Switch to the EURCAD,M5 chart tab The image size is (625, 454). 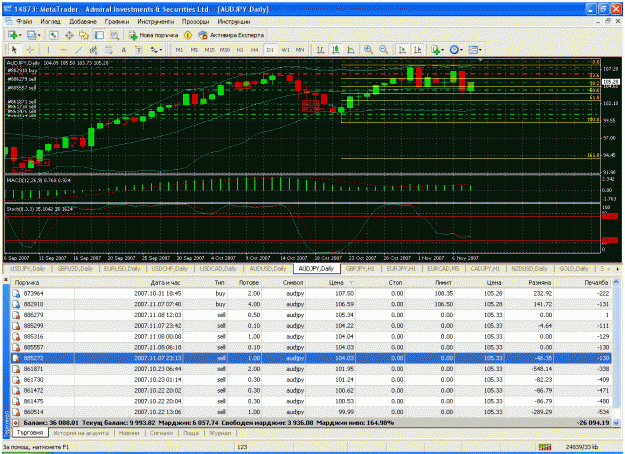443,269
